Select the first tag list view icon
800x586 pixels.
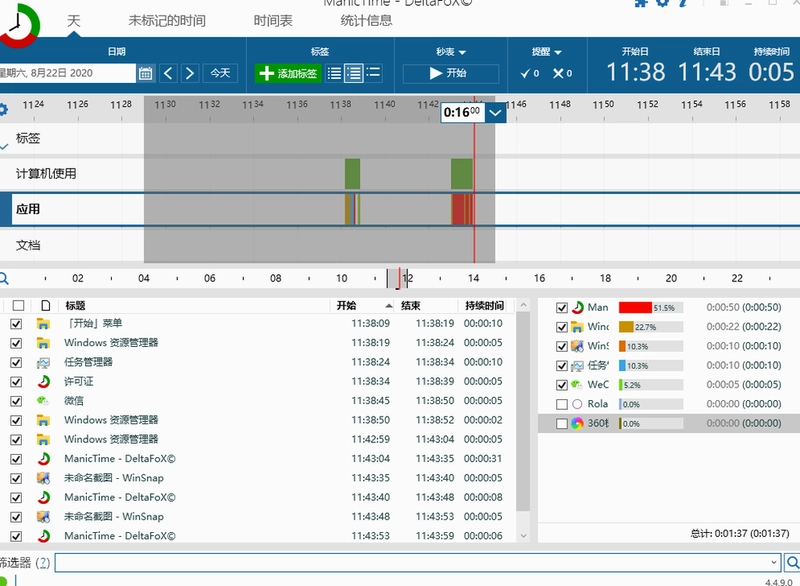click(x=334, y=73)
